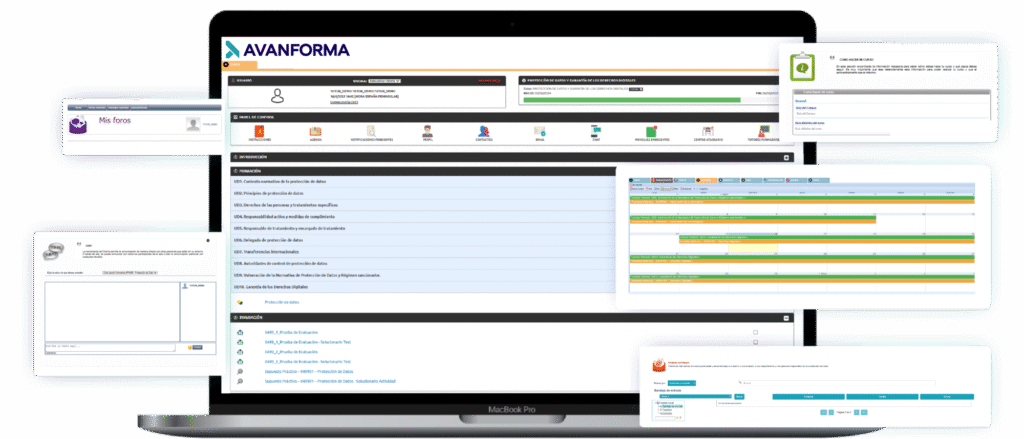Click the chat message input field
The height and width of the screenshot is (439, 1024).
click(x=110, y=348)
